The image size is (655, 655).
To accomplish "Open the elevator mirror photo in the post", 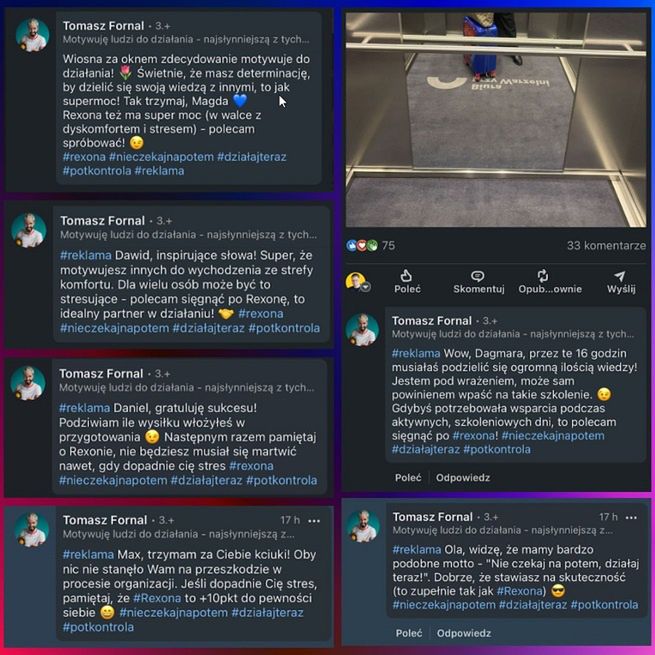I will [x=496, y=119].
